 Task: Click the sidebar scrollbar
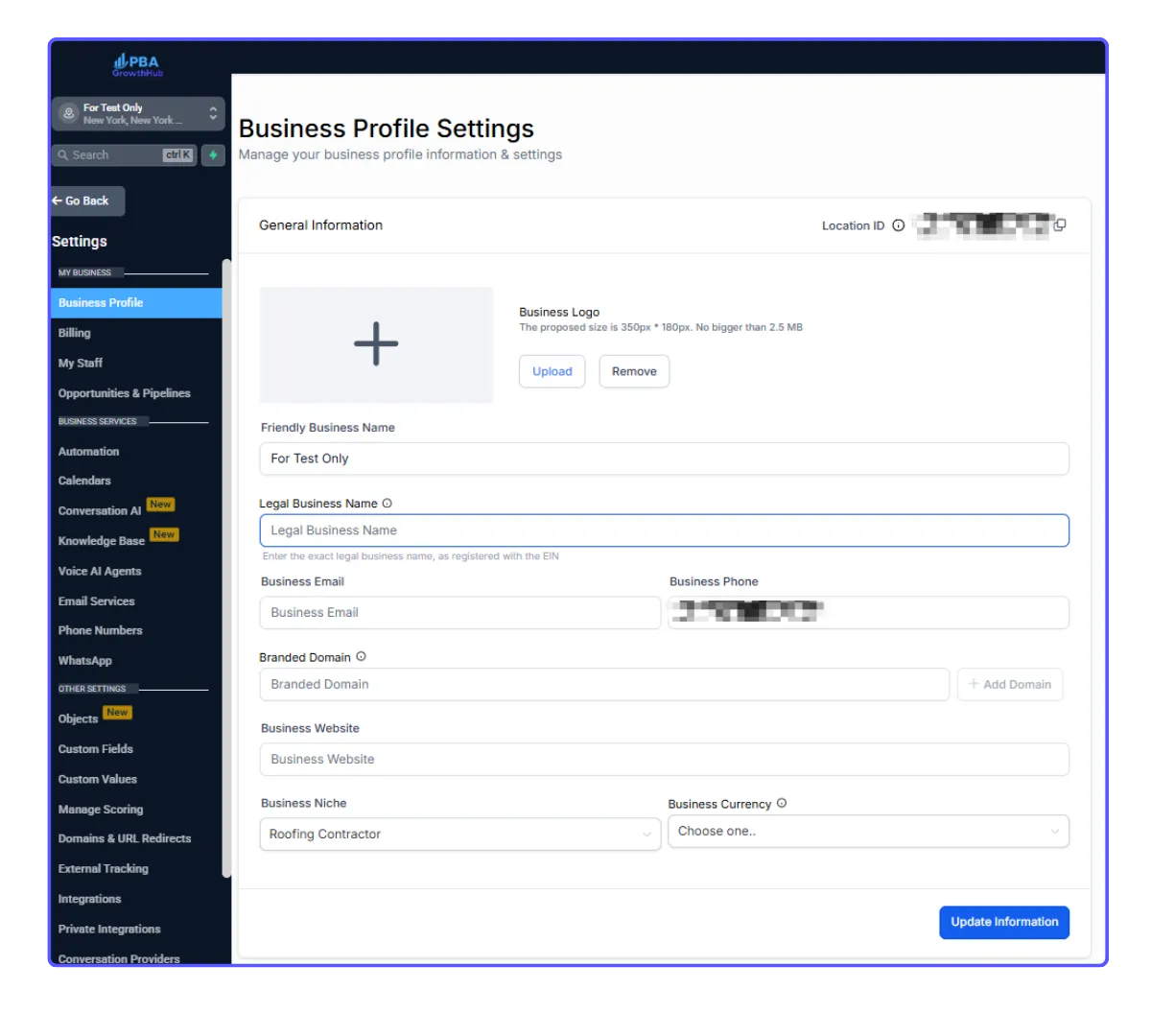[226, 568]
